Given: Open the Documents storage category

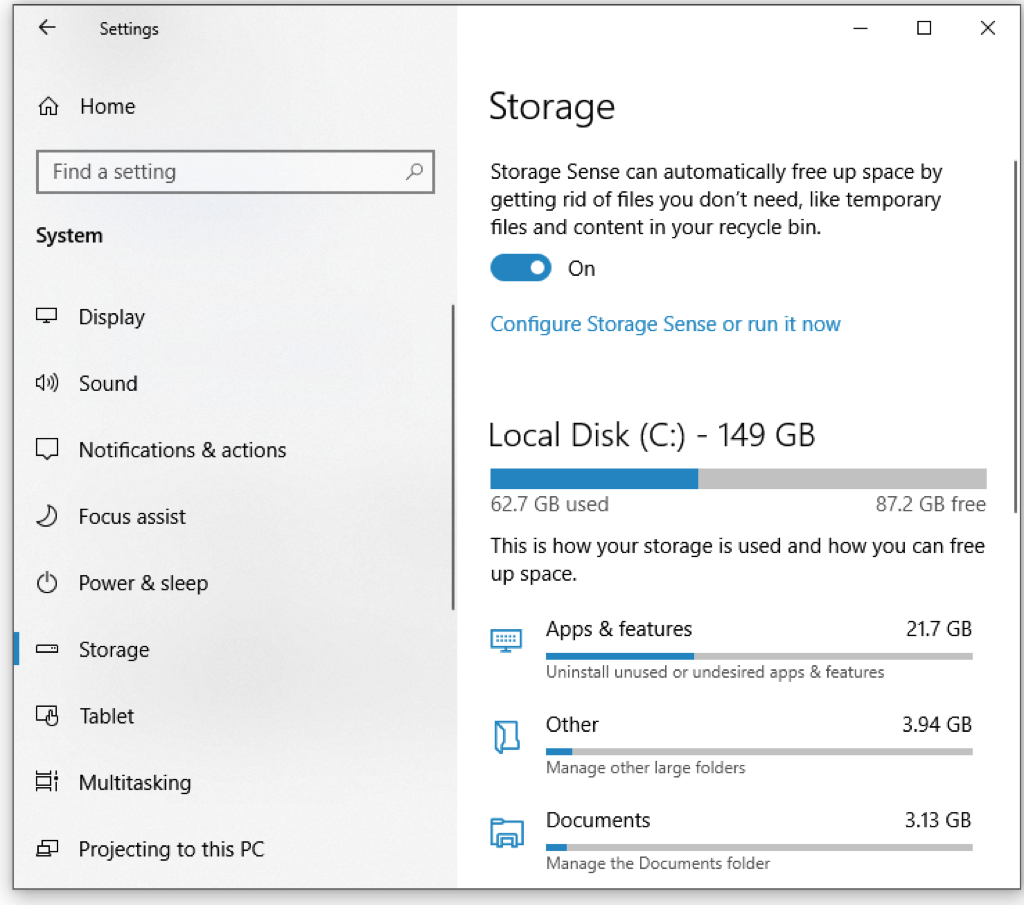Looking at the screenshot, I should coord(731,840).
